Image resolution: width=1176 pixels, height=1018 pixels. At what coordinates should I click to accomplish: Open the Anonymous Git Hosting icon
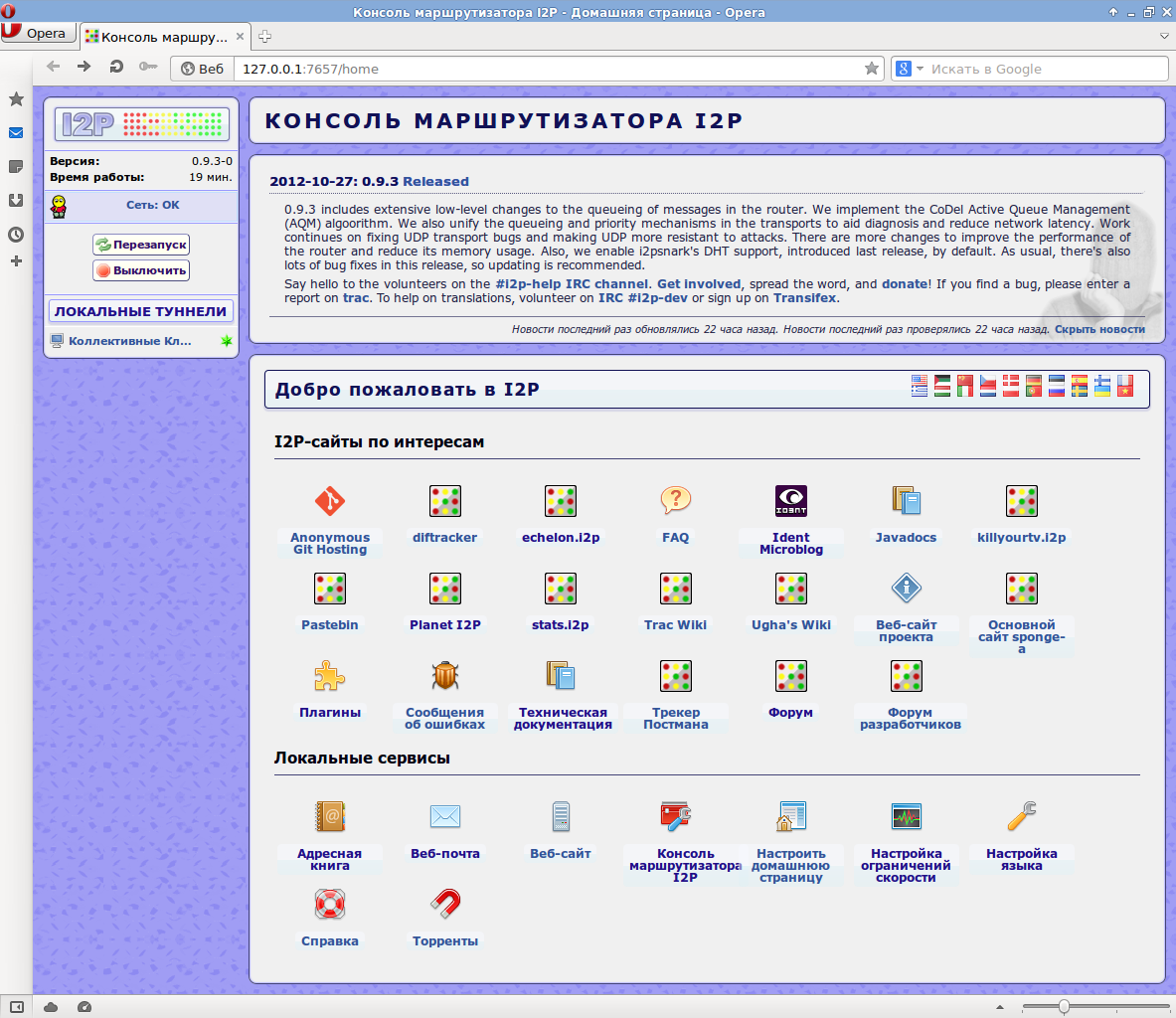[329, 501]
